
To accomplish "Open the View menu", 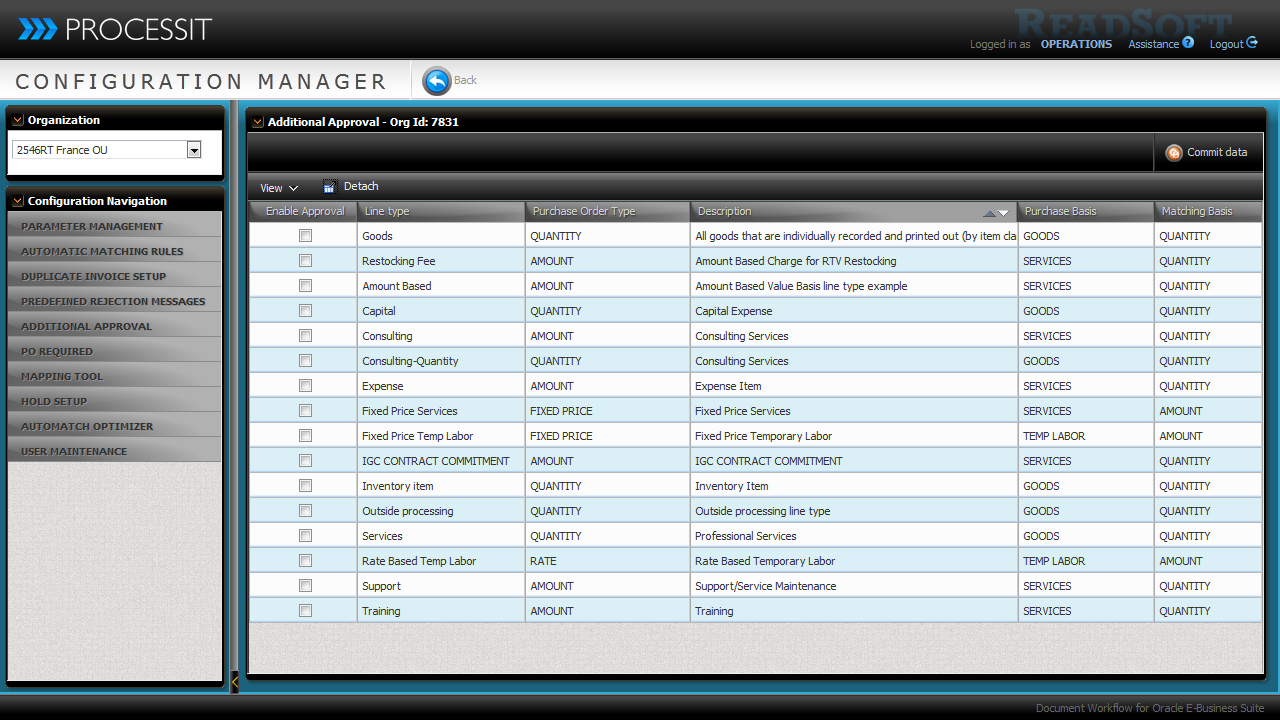I will [x=278, y=188].
